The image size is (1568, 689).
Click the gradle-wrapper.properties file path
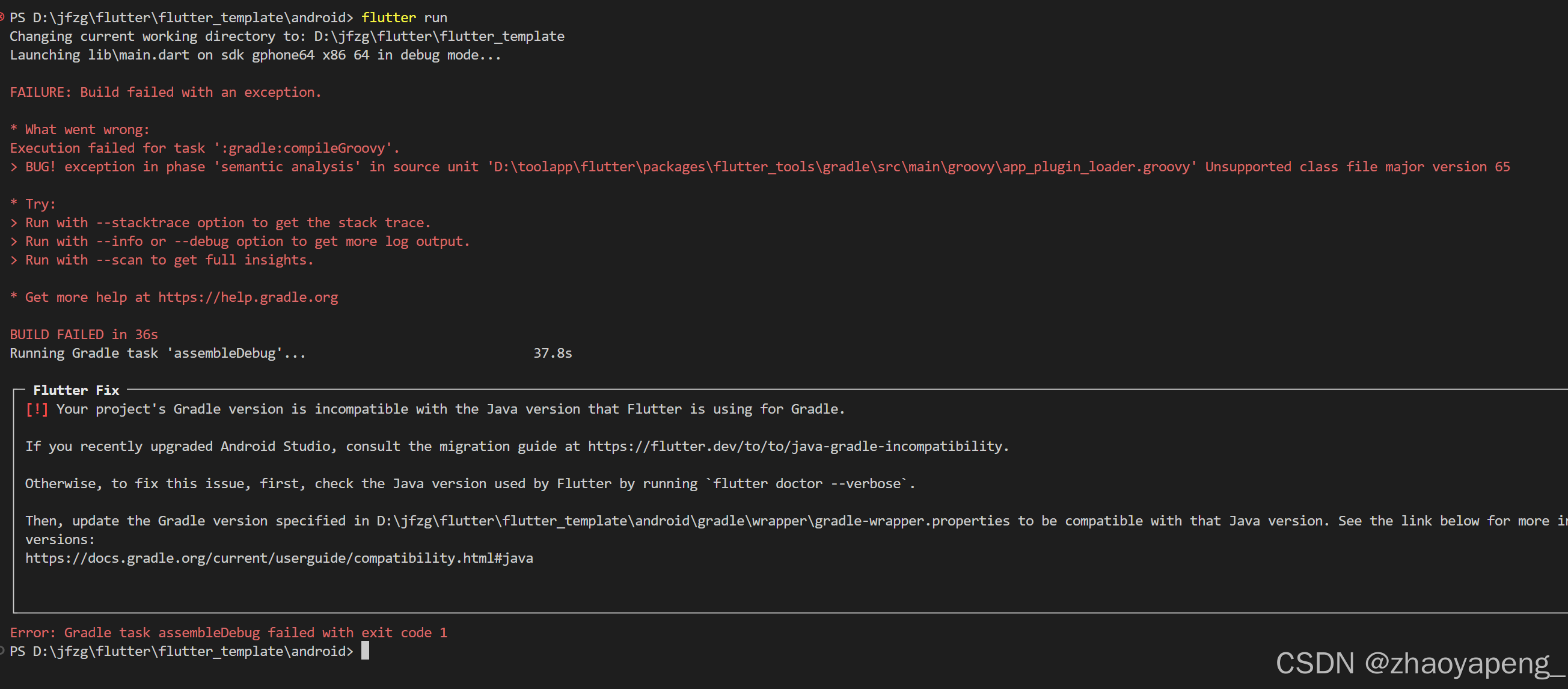click(x=693, y=521)
